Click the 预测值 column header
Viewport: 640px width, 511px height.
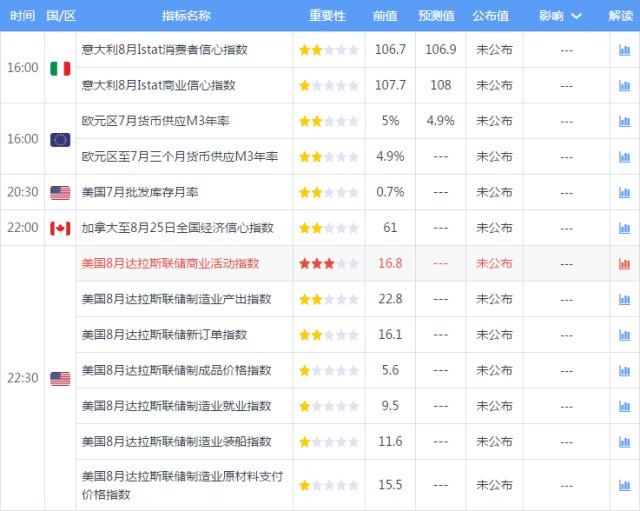pos(436,16)
